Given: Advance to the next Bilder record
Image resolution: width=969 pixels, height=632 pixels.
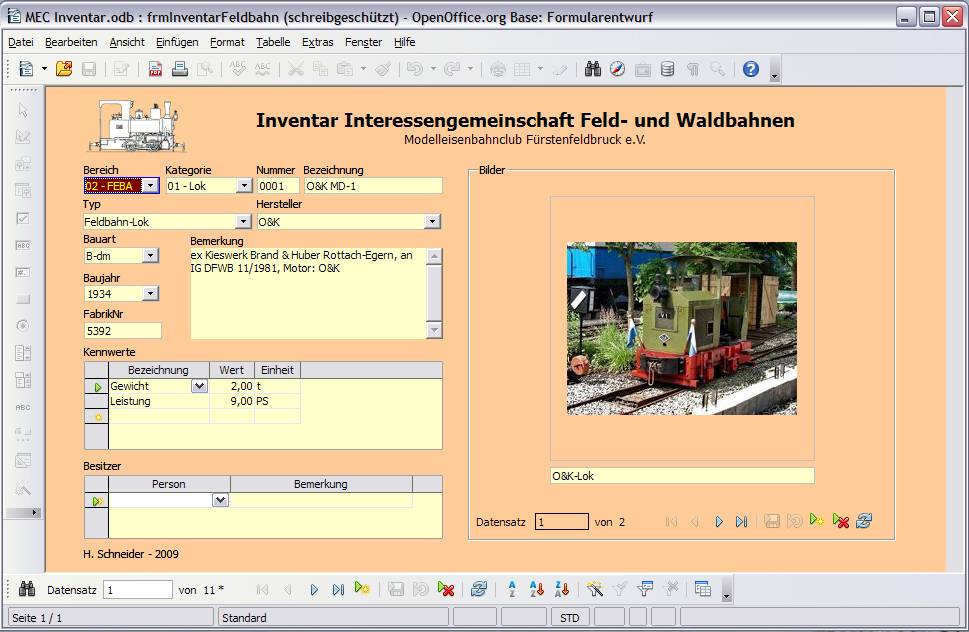Looking at the screenshot, I should tap(719, 521).
